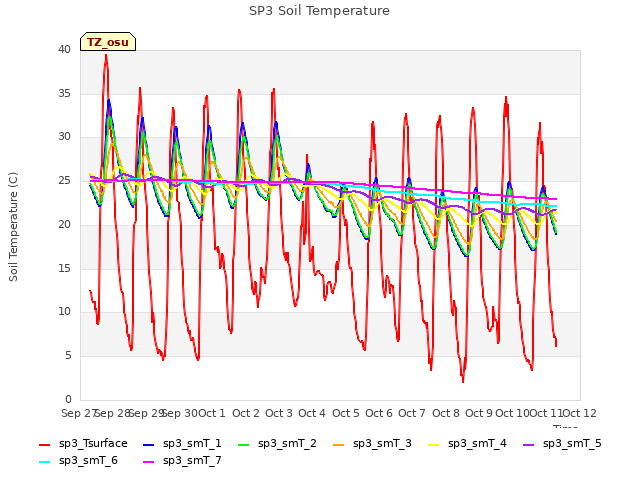Viewport: 640px width, 480px height.
Task: Click the Oct 7 x-axis tick label
Action: 412,413
